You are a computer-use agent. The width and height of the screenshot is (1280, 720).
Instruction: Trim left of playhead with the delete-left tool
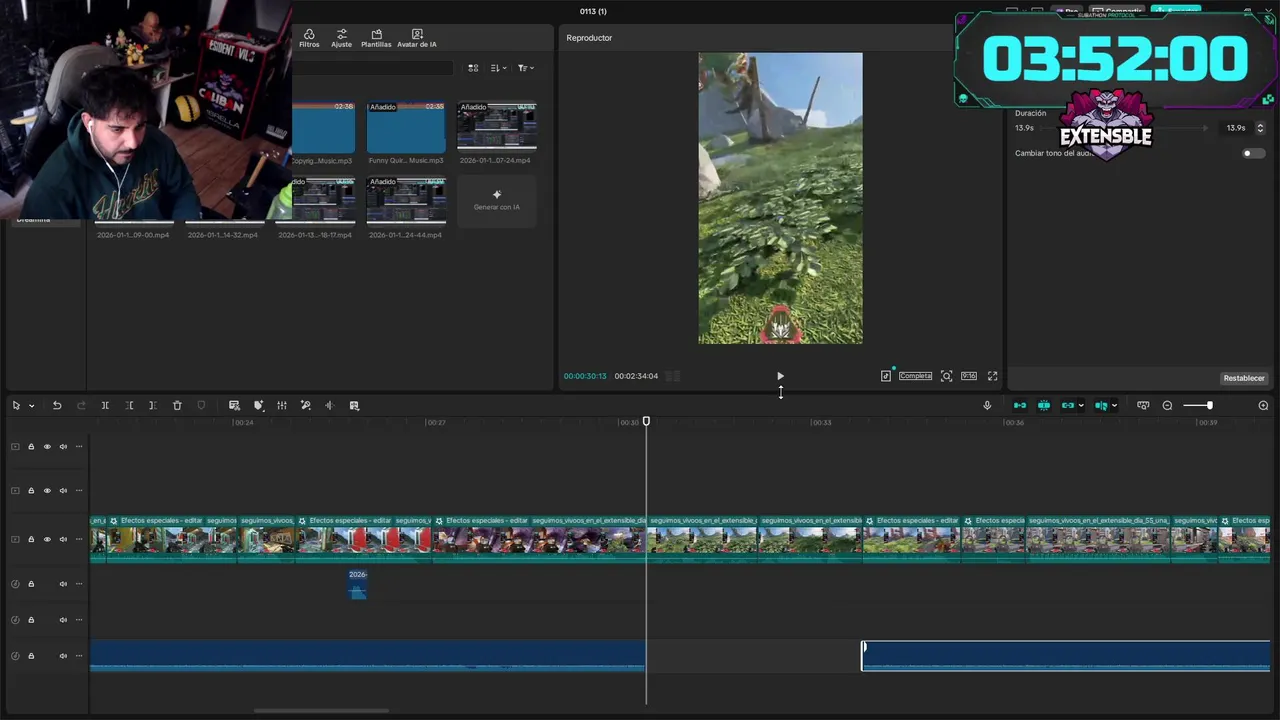tap(129, 405)
